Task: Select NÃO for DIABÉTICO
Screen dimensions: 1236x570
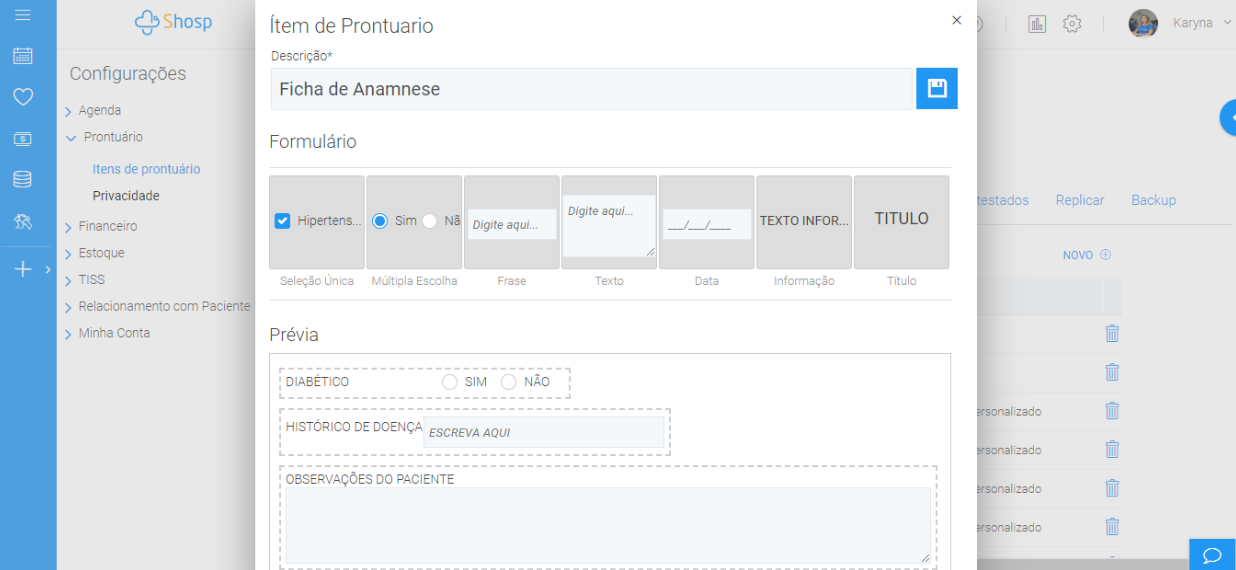Action: (x=509, y=382)
